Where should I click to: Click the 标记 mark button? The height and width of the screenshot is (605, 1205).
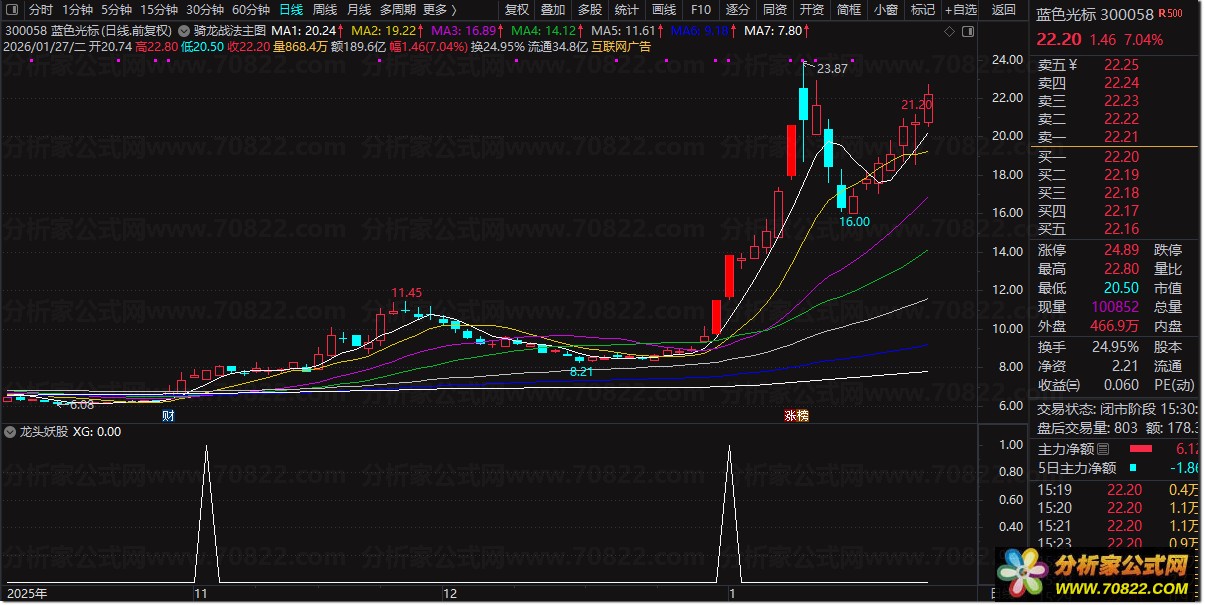pyautogui.click(x=923, y=9)
